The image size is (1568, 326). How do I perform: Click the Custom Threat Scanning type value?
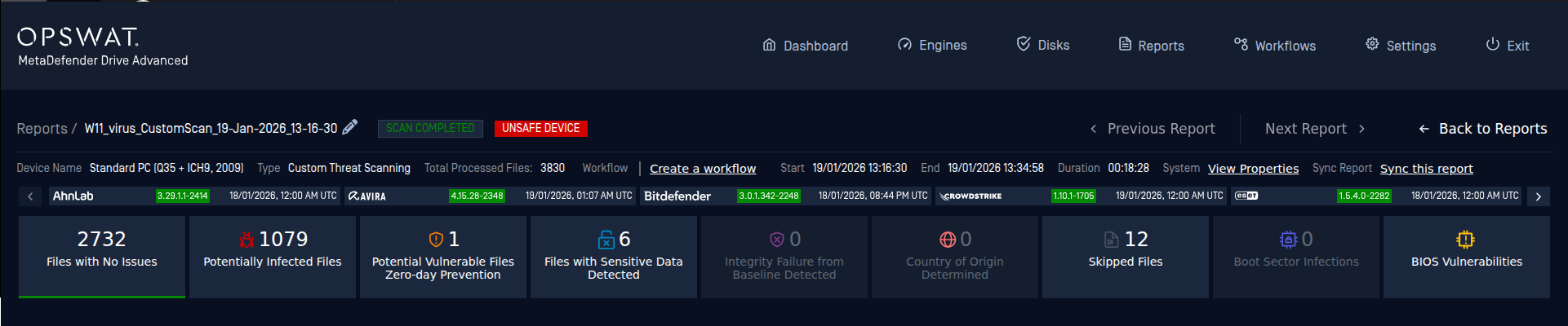click(x=349, y=168)
